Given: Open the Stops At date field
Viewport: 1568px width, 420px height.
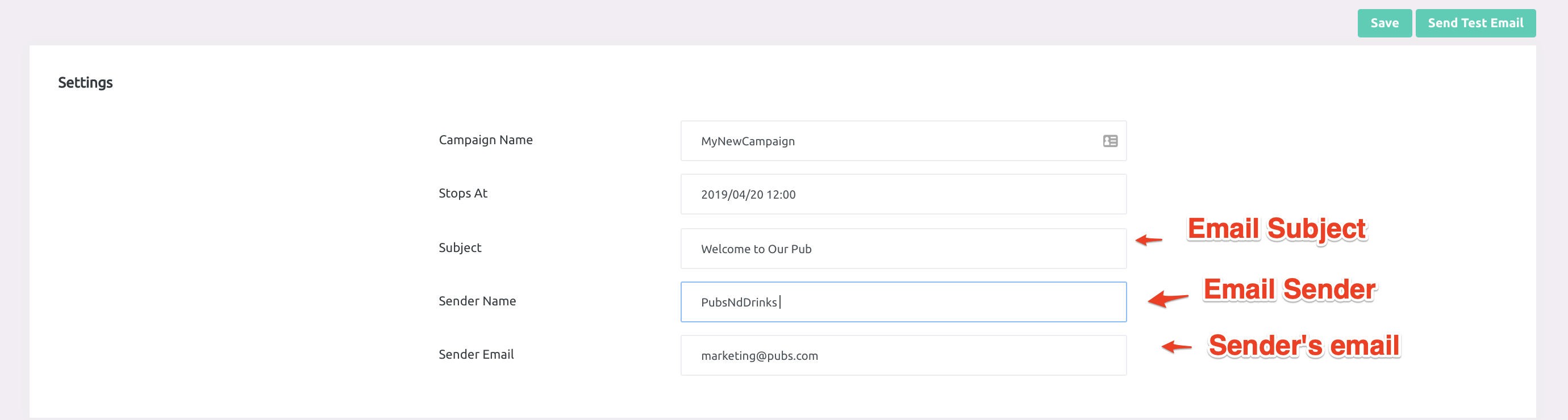Looking at the screenshot, I should click(x=903, y=195).
